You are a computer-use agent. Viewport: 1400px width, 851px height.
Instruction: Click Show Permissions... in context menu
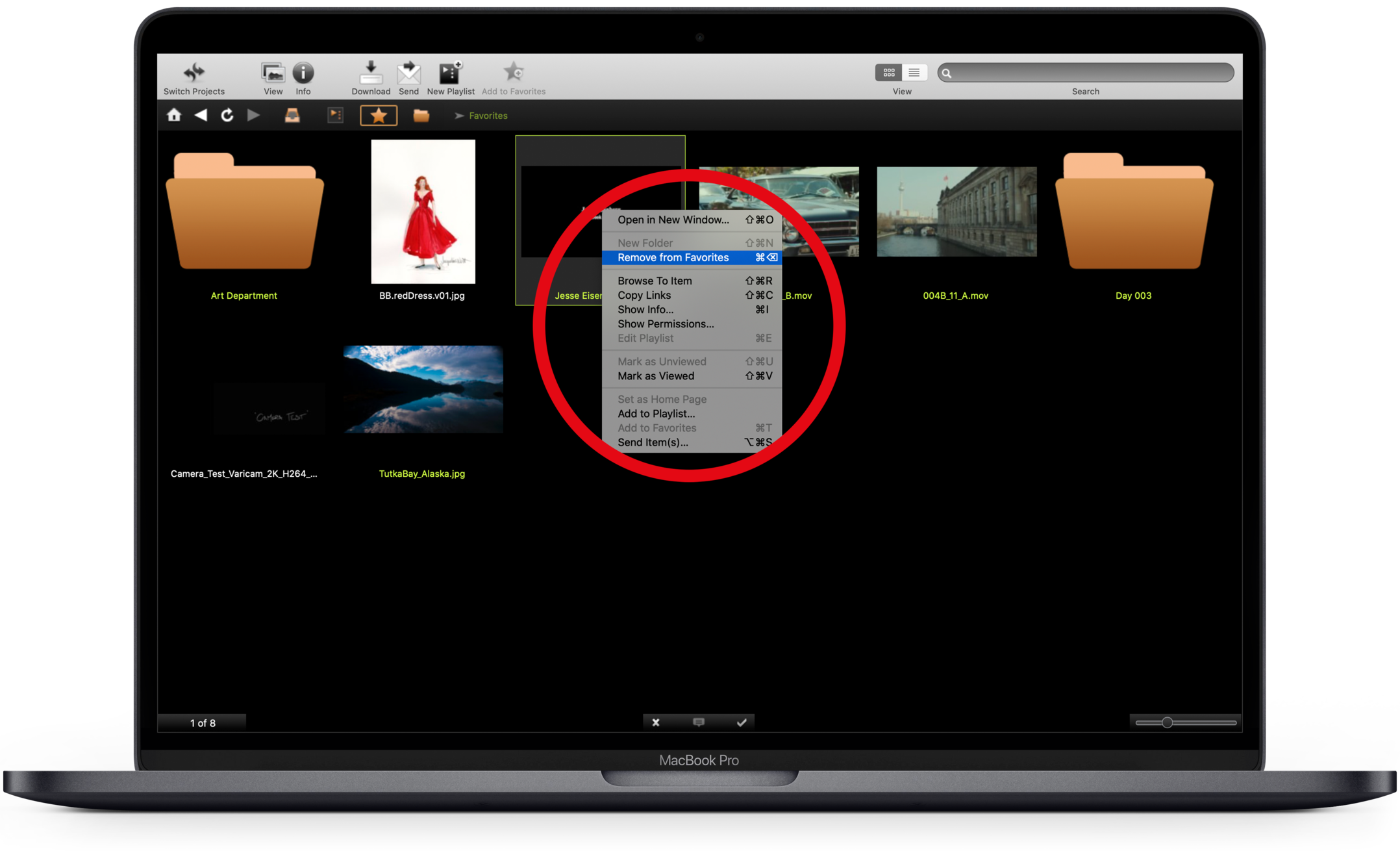pyautogui.click(x=666, y=324)
